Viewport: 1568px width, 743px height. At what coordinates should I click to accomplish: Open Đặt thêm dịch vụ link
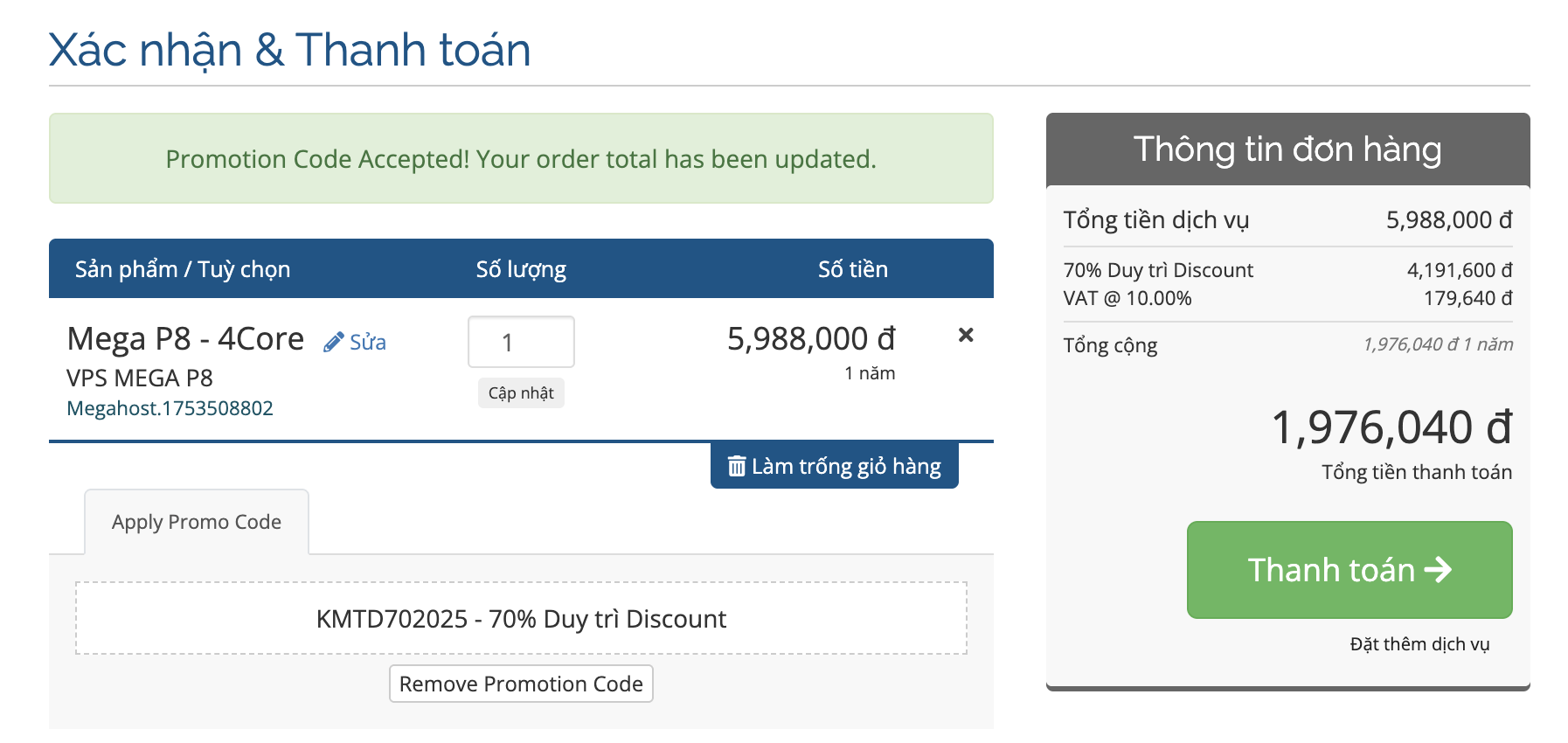(1419, 644)
